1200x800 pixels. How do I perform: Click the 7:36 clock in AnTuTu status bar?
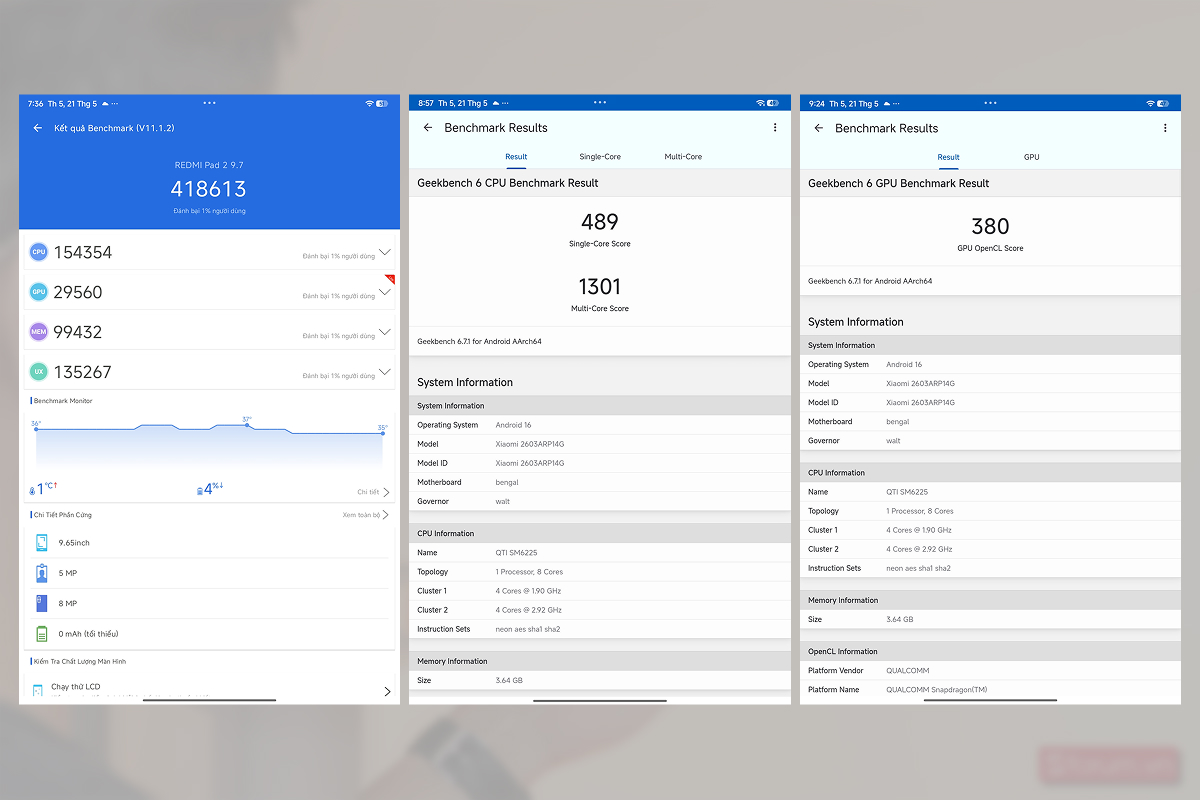[35, 103]
